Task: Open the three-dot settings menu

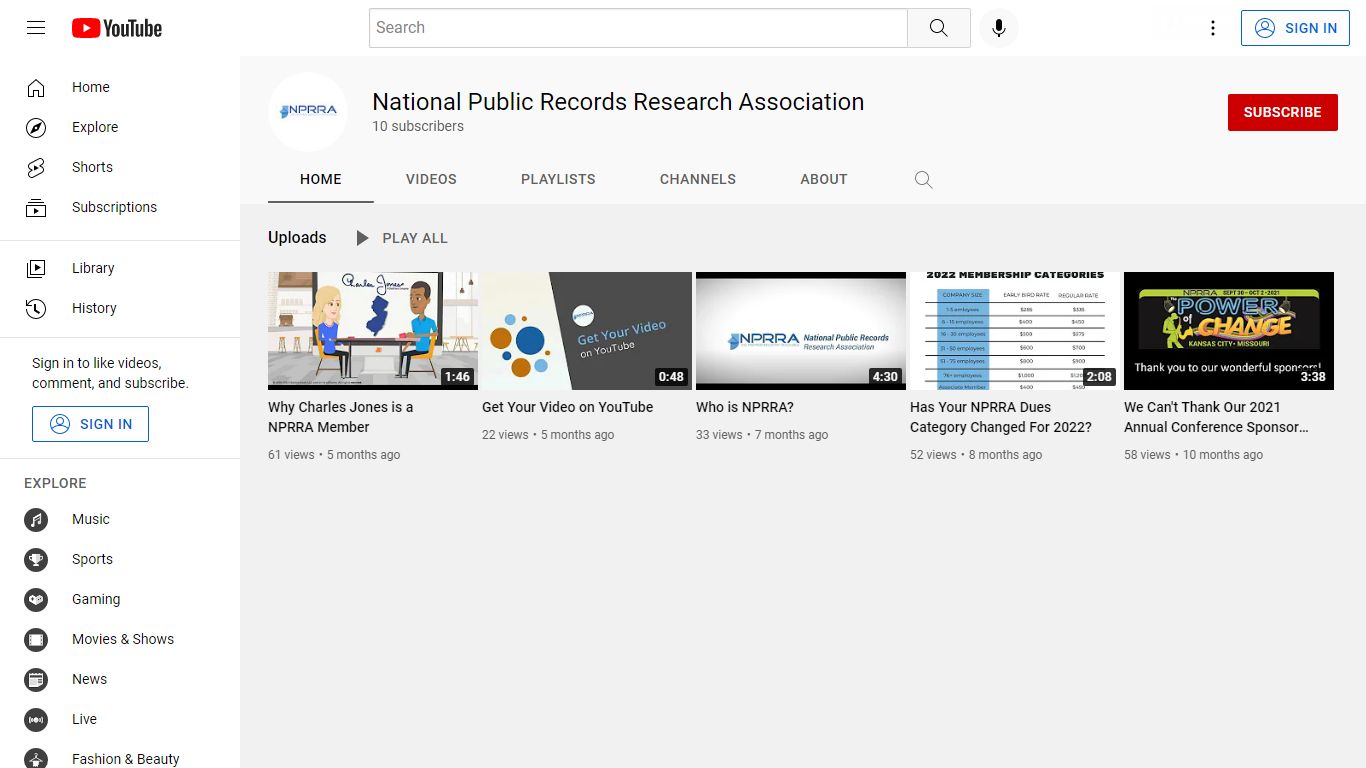Action: 1213,28
